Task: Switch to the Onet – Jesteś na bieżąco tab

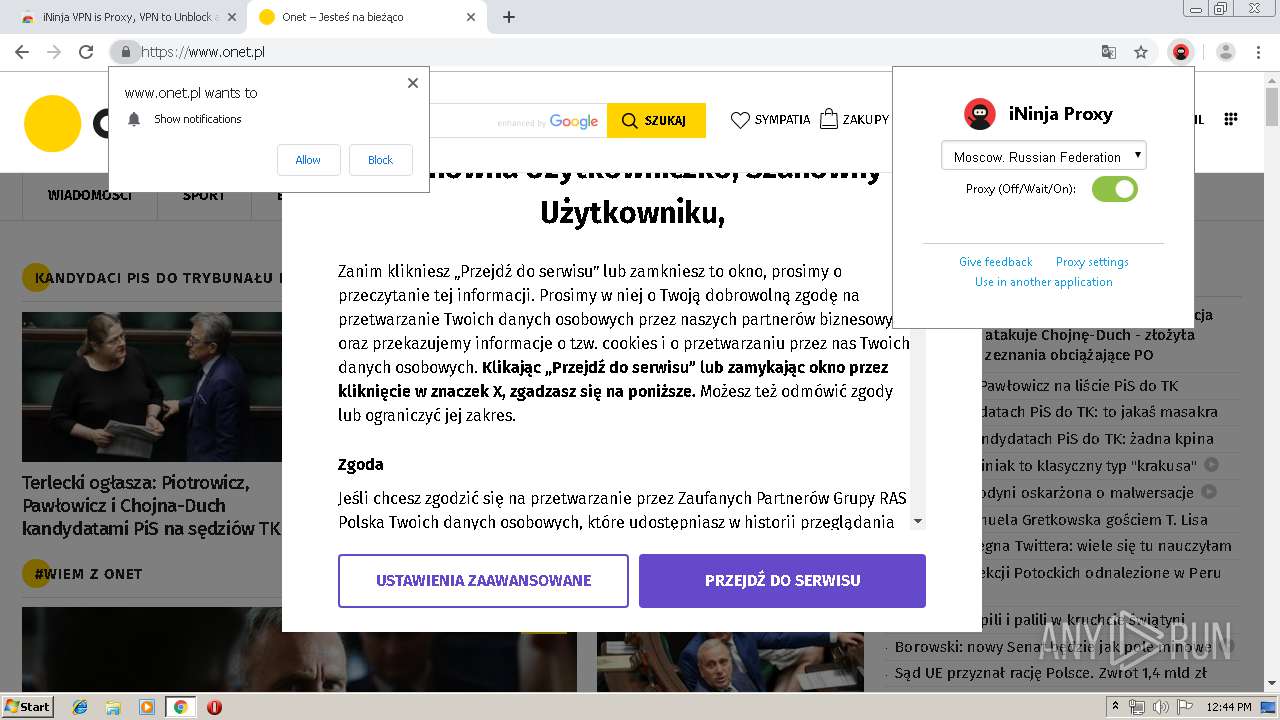Action: [365, 17]
